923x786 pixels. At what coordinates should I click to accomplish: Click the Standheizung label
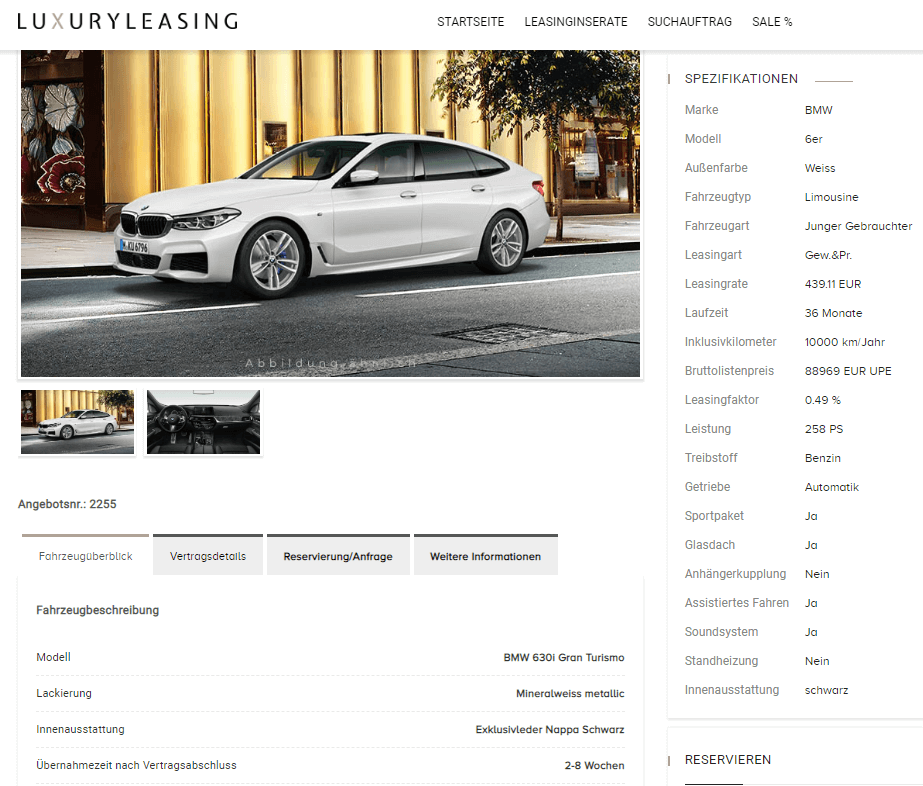[x=721, y=661]
